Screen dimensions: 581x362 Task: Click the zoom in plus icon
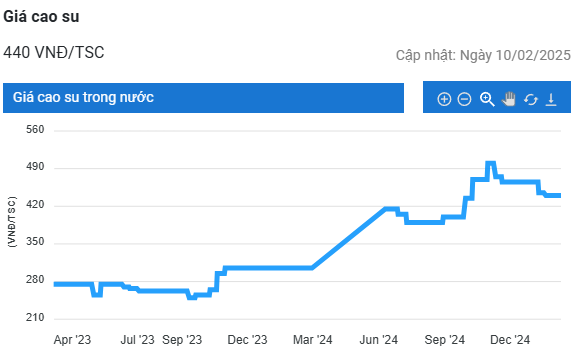click(x=444, y=99)
